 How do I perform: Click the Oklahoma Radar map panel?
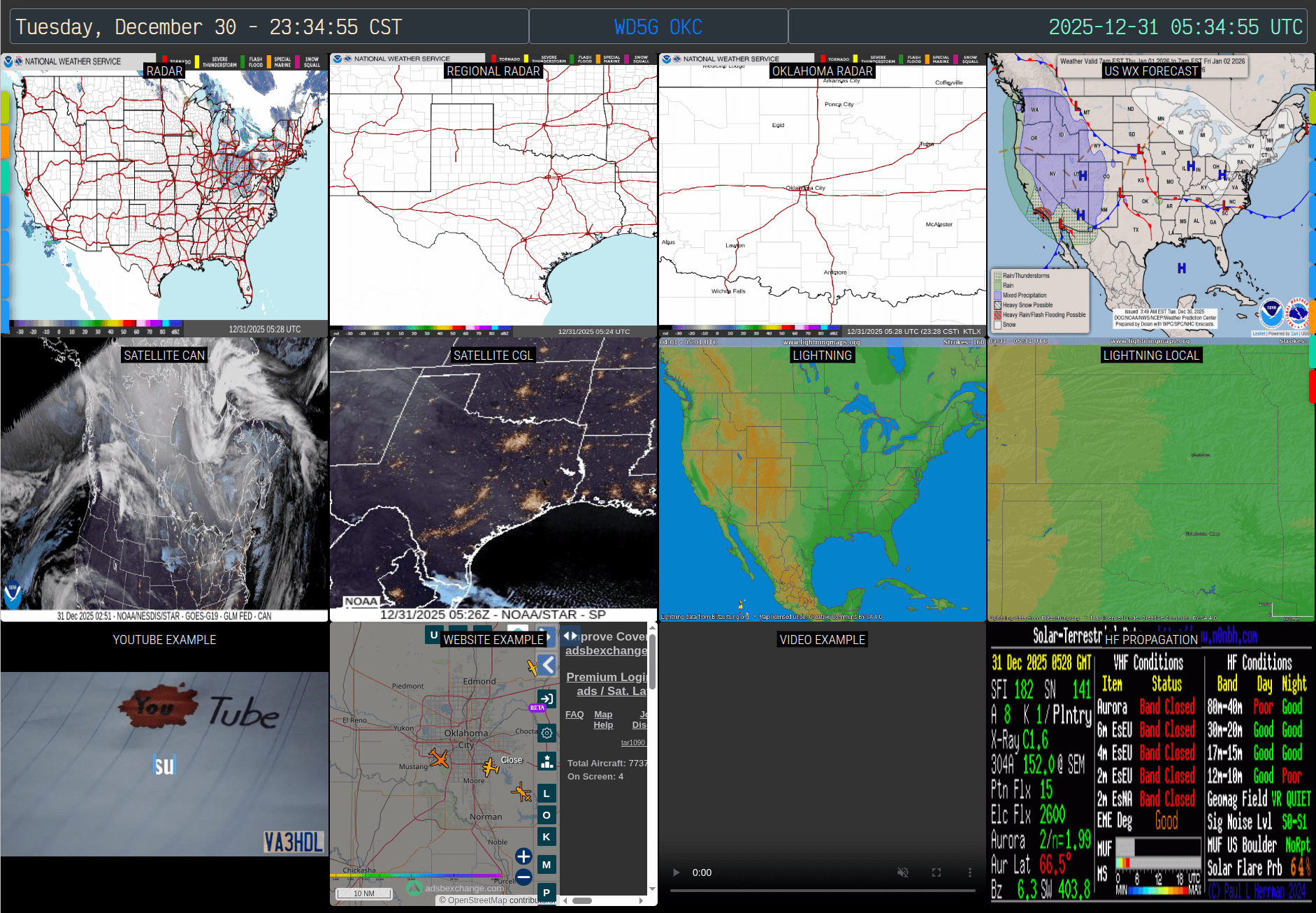822,196
